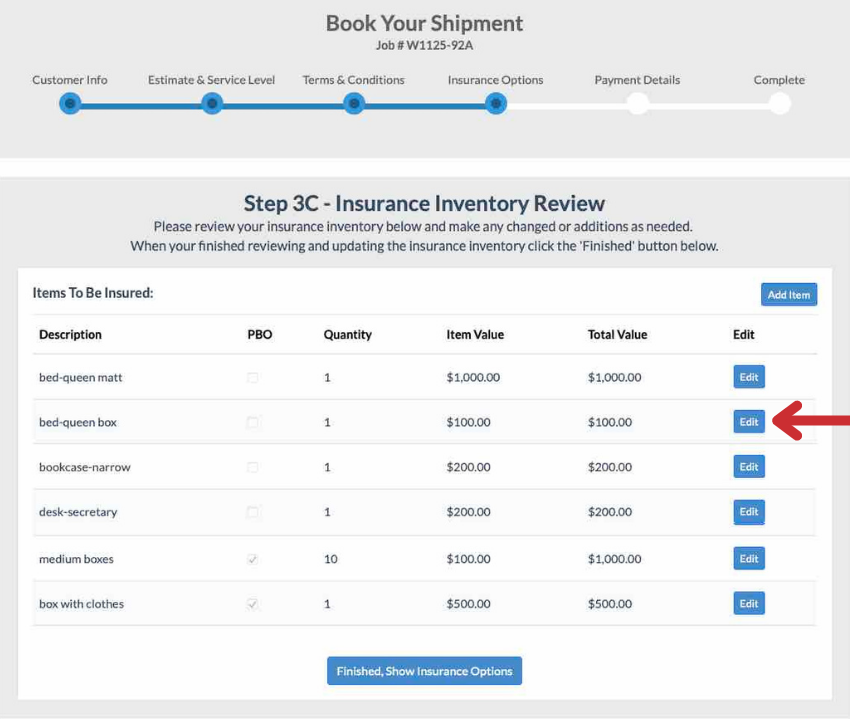The height and width of the screenshot is (721, 850).
Task: Check PBO for bookcase-narrow
Action: (253, 468)
